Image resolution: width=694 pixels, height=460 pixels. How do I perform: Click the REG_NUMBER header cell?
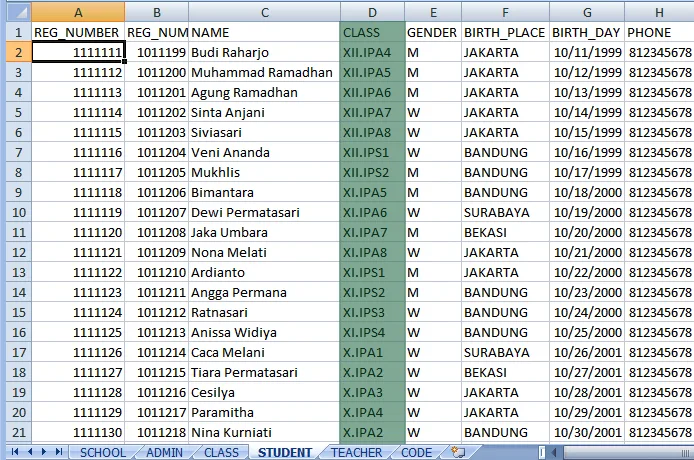point(78,32)
